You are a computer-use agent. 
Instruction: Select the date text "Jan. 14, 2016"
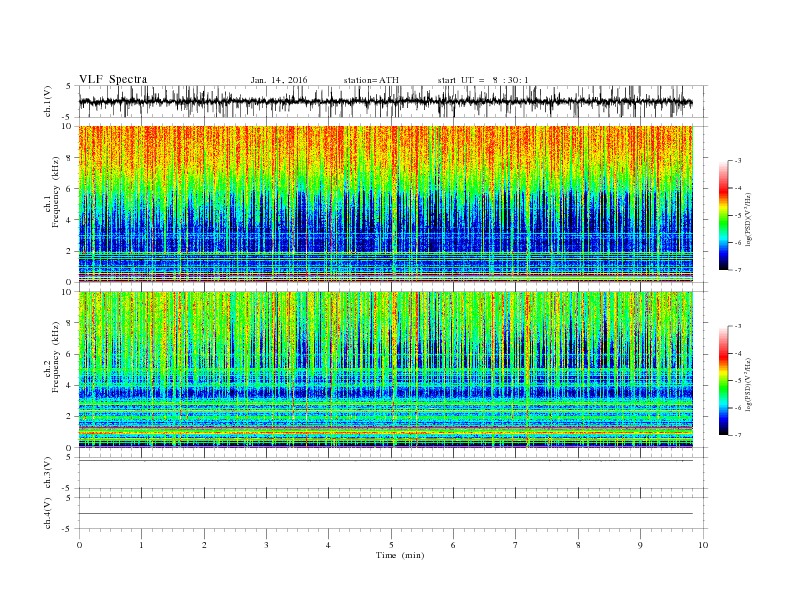coord(279,80)
